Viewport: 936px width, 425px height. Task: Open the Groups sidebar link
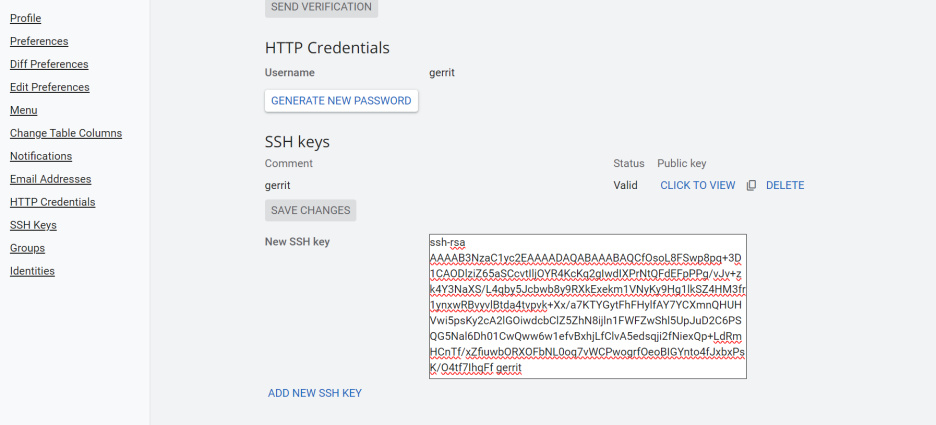pos(27,248)
